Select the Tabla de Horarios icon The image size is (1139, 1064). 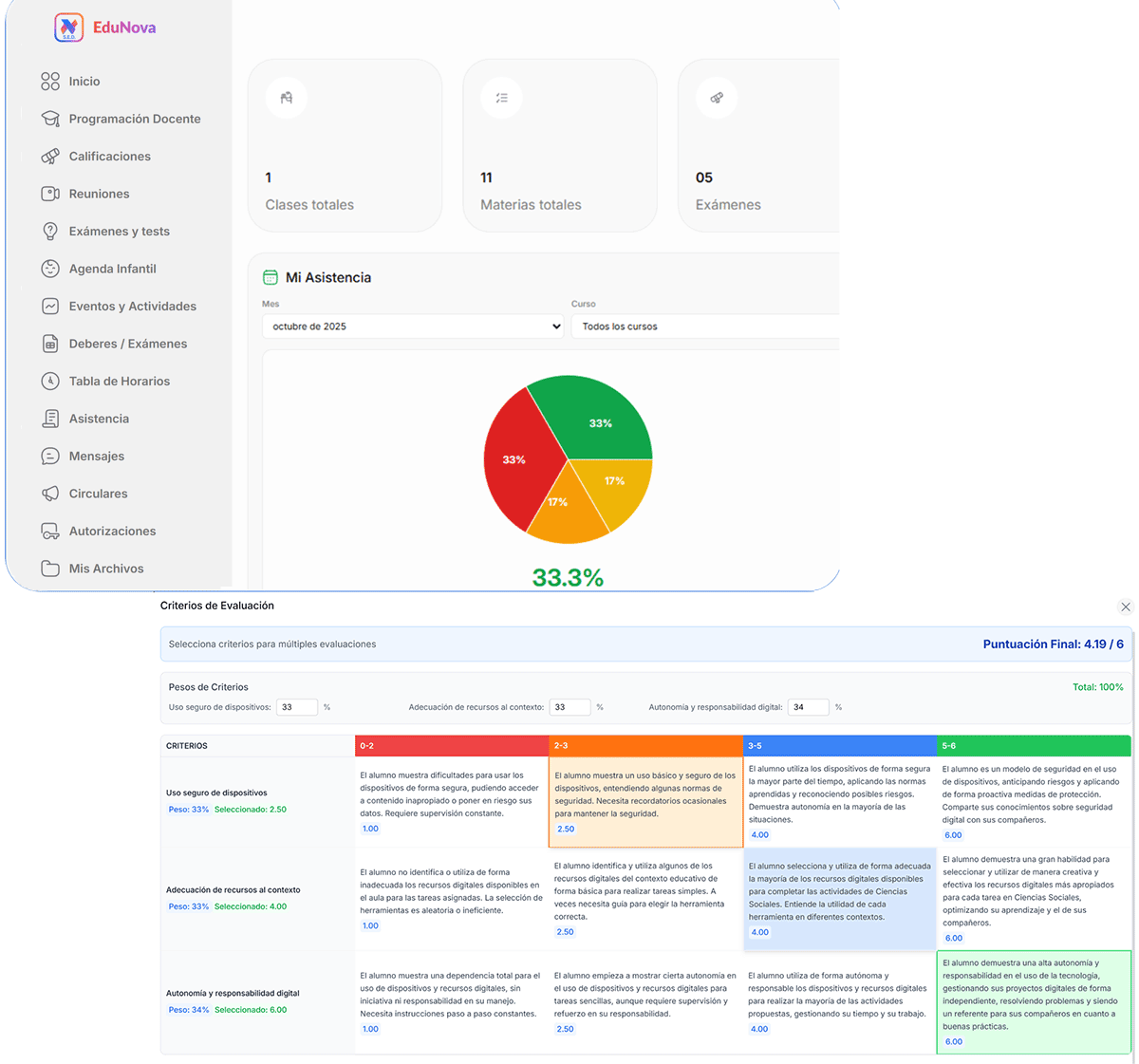tap(49, 381)
